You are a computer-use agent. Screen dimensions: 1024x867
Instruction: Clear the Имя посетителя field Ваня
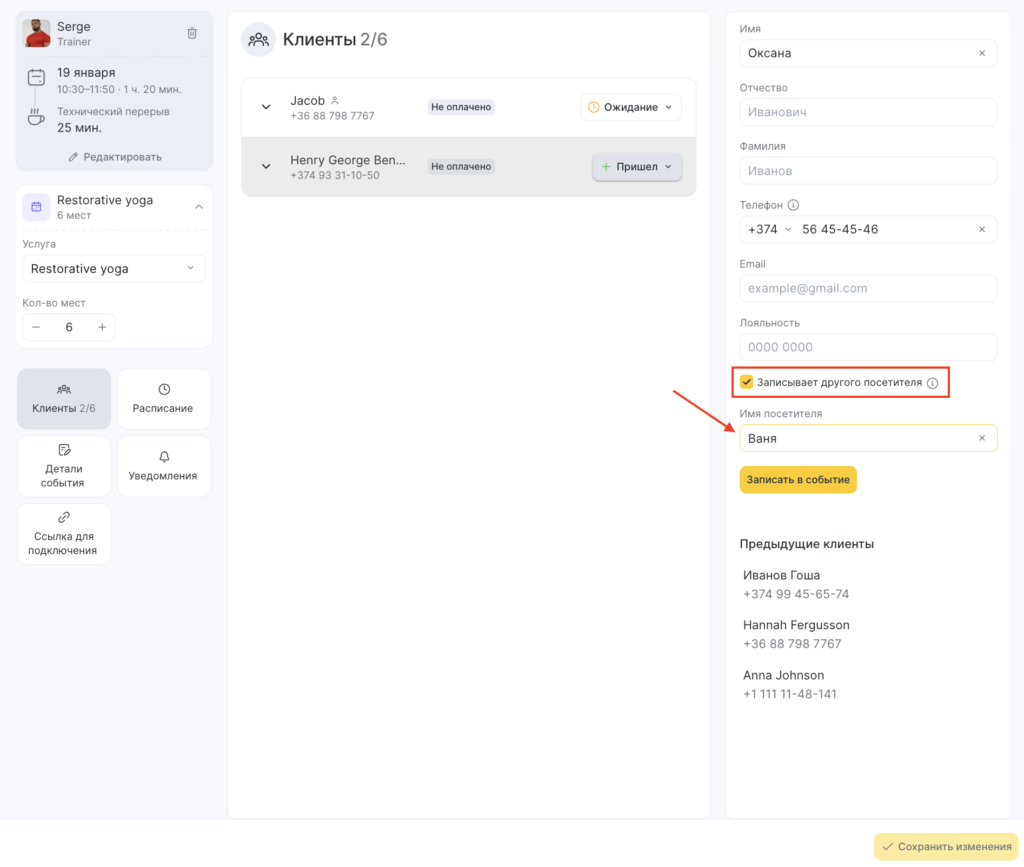tap(981, 438)
